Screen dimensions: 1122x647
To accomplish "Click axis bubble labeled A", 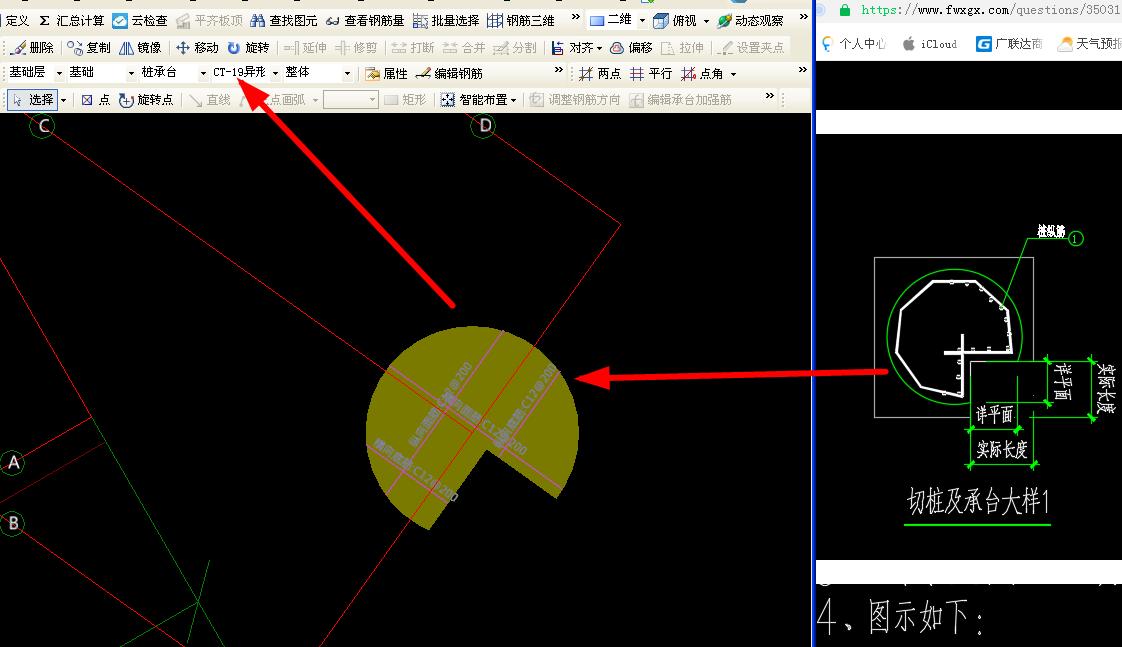I will 12,462.
